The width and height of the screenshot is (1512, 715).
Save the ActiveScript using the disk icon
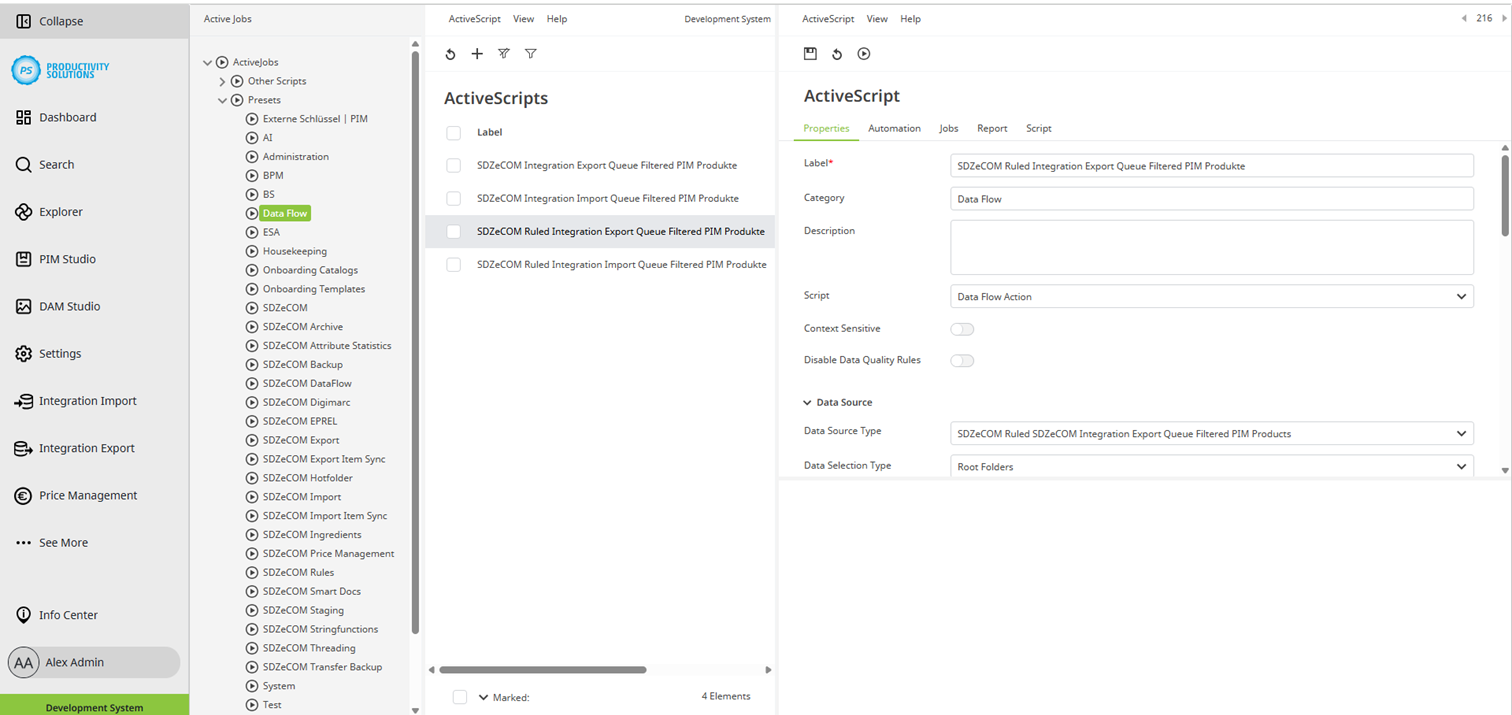click(810, 53)
